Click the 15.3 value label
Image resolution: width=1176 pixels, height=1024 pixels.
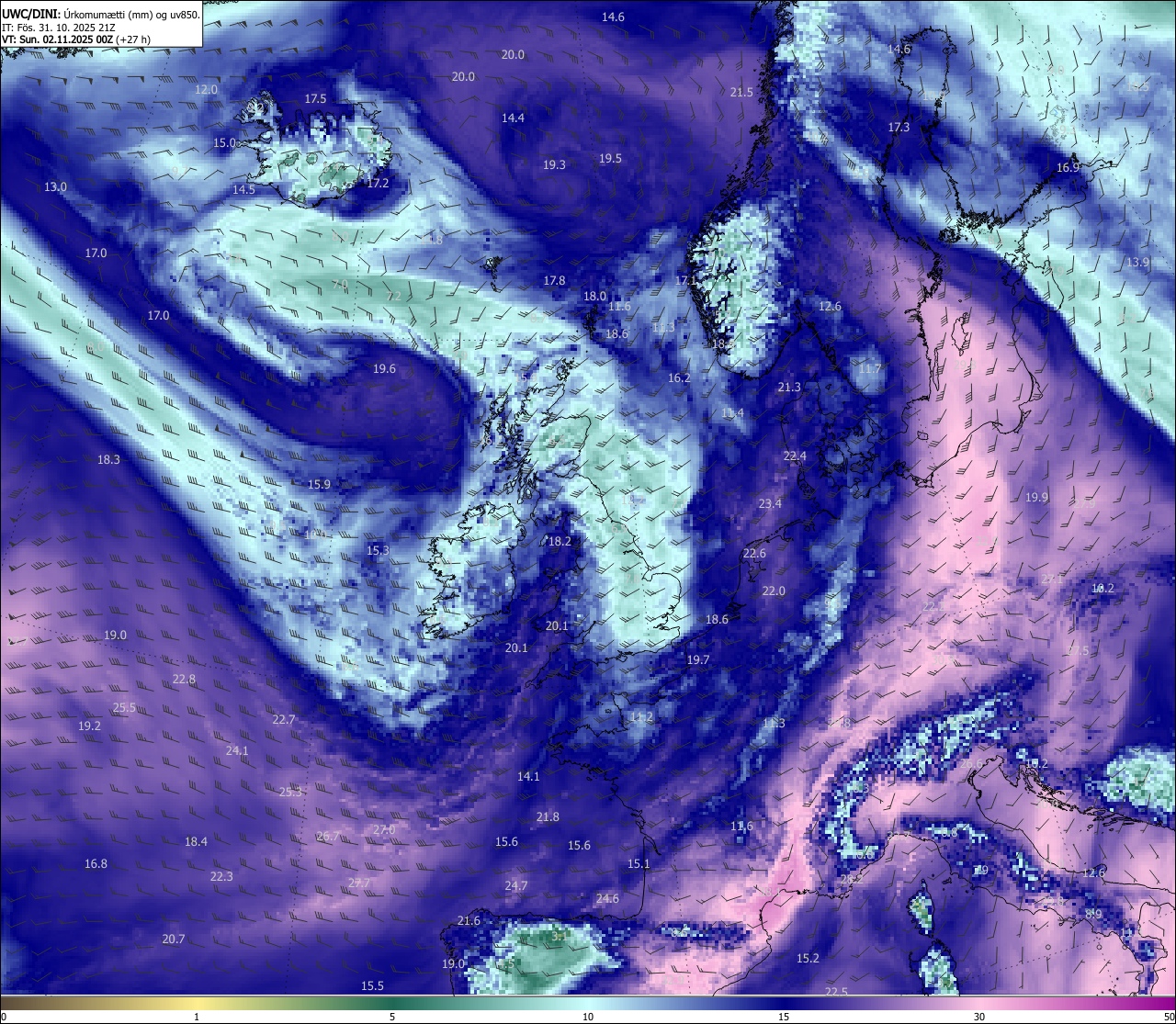point(378,551)
